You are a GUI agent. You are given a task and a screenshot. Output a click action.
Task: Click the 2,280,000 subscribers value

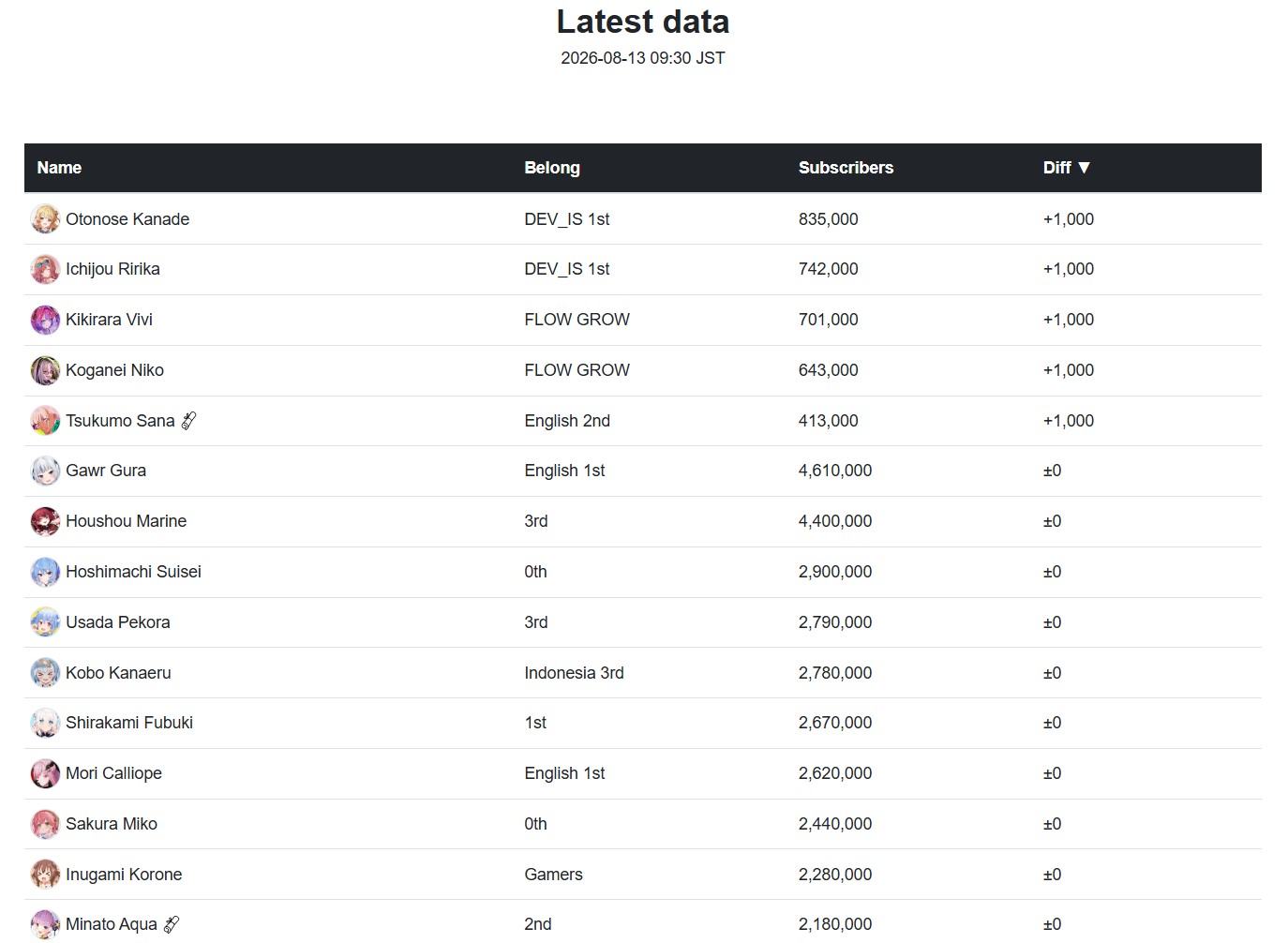[x=835, y=875]
